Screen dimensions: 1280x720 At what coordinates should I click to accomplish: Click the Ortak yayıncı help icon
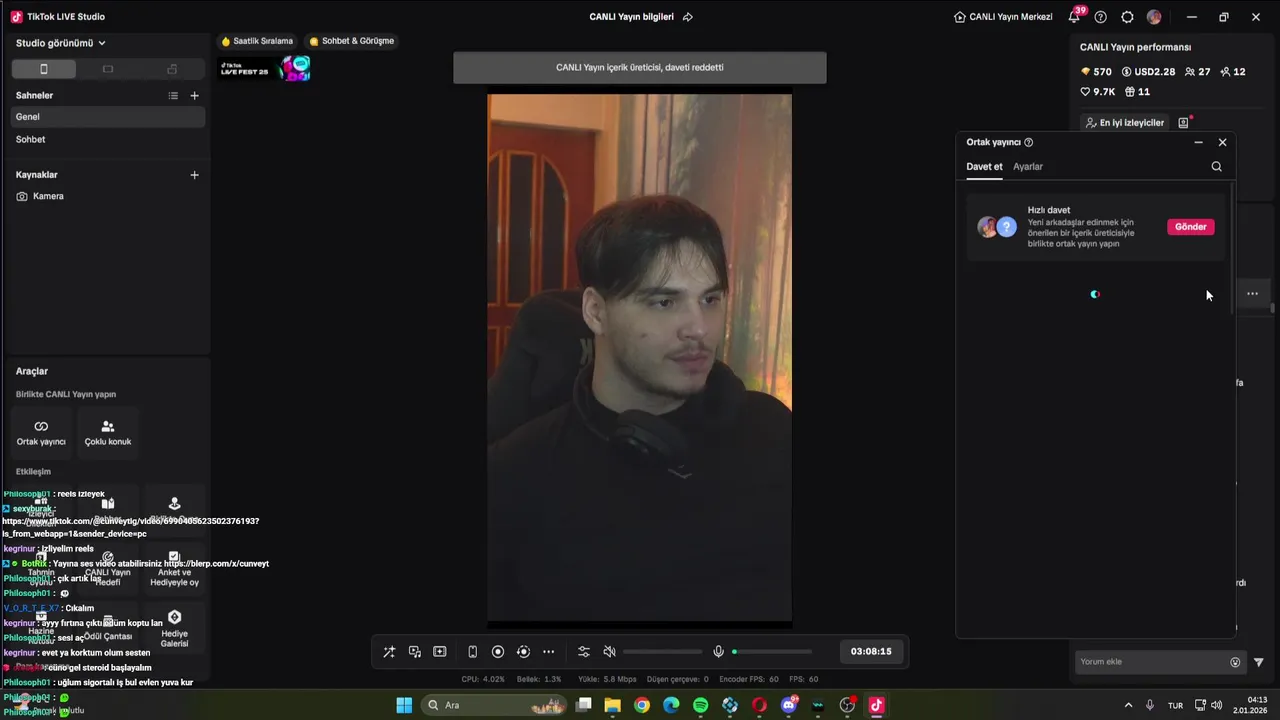1028,143
